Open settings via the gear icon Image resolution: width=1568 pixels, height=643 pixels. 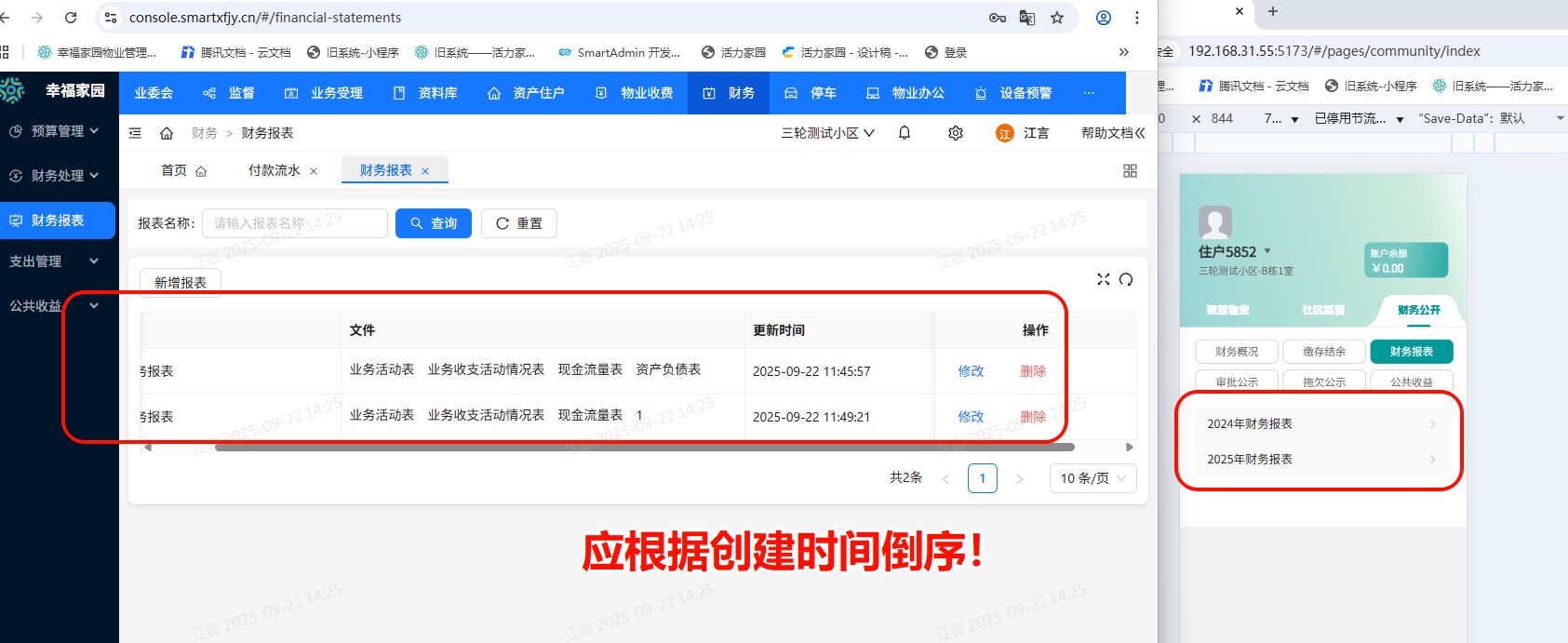click(x=956, y=133)
